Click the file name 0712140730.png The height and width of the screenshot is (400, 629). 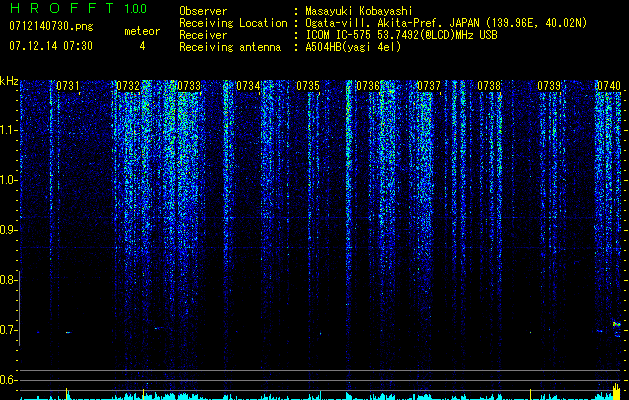51,27
